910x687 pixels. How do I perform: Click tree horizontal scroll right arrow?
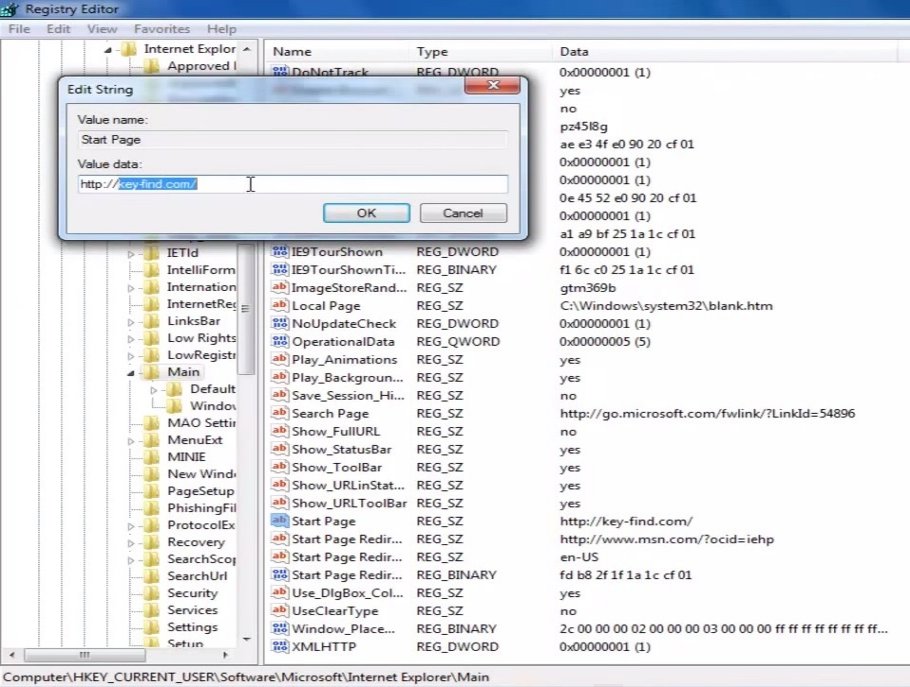pos(225,655)
